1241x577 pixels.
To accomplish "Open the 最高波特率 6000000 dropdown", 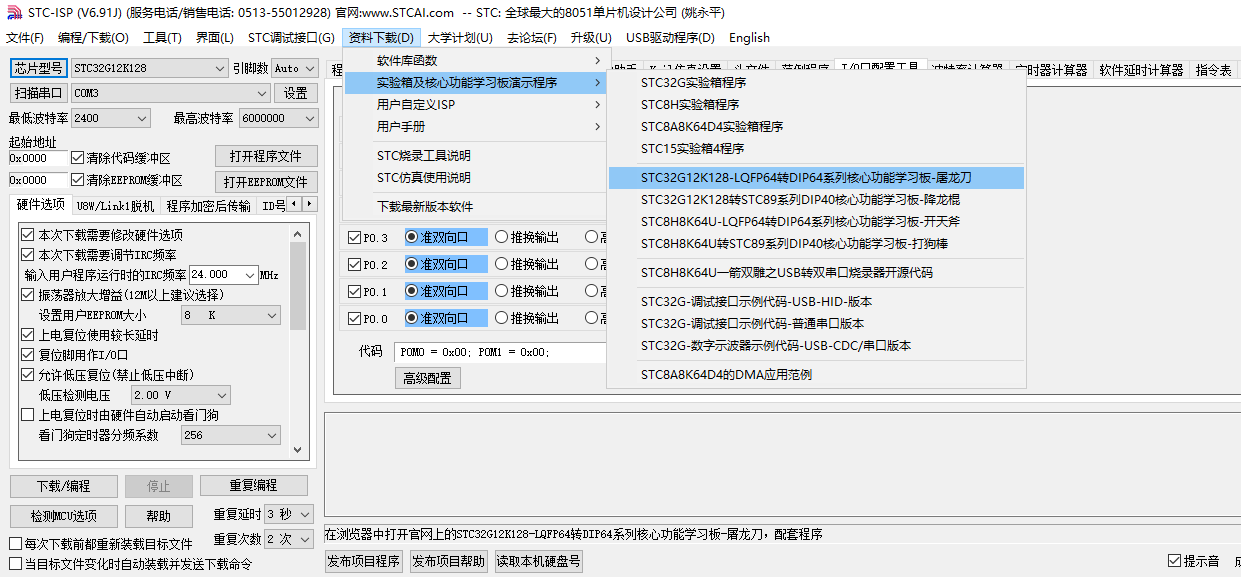I will (x=278, y=118).
